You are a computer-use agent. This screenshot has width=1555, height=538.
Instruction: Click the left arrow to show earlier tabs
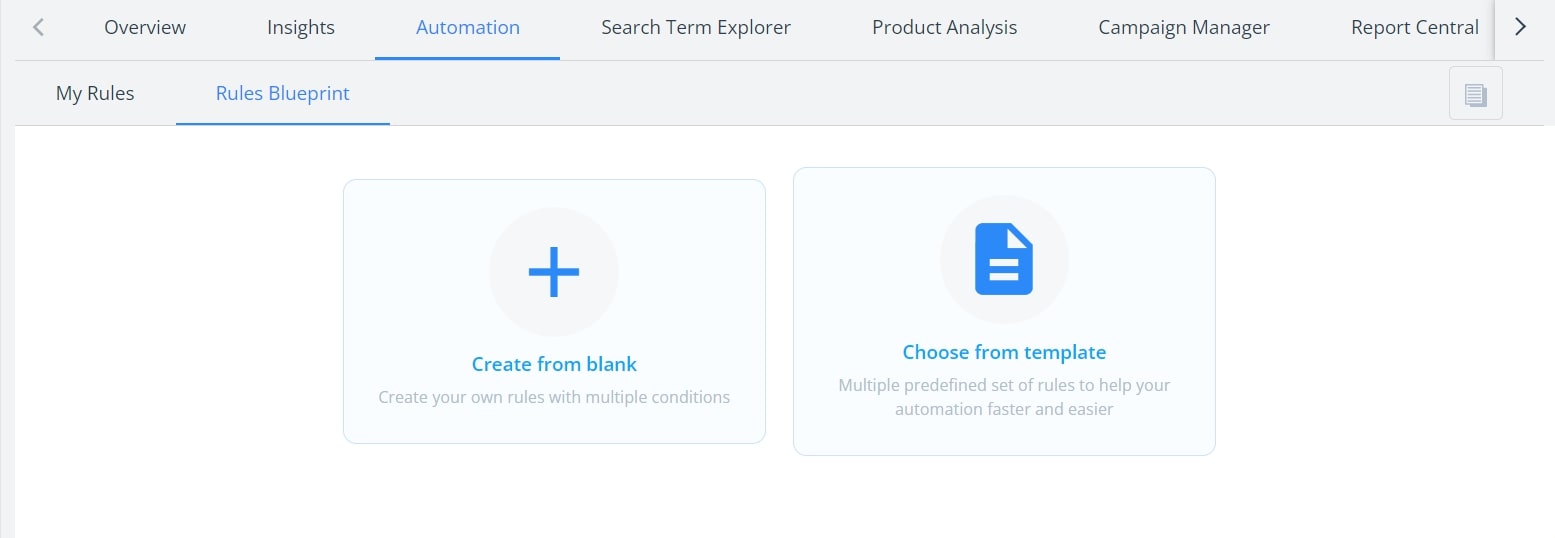[38, 28]
